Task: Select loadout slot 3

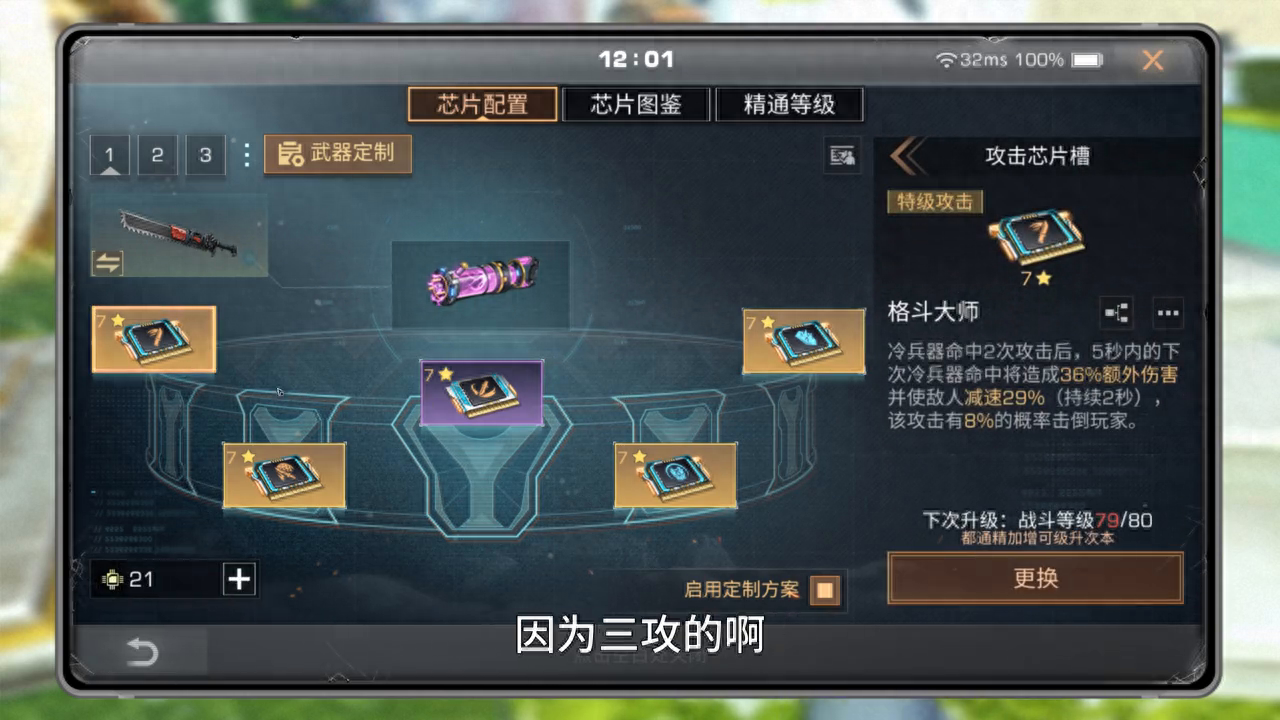Action: [x=205, y=156]
